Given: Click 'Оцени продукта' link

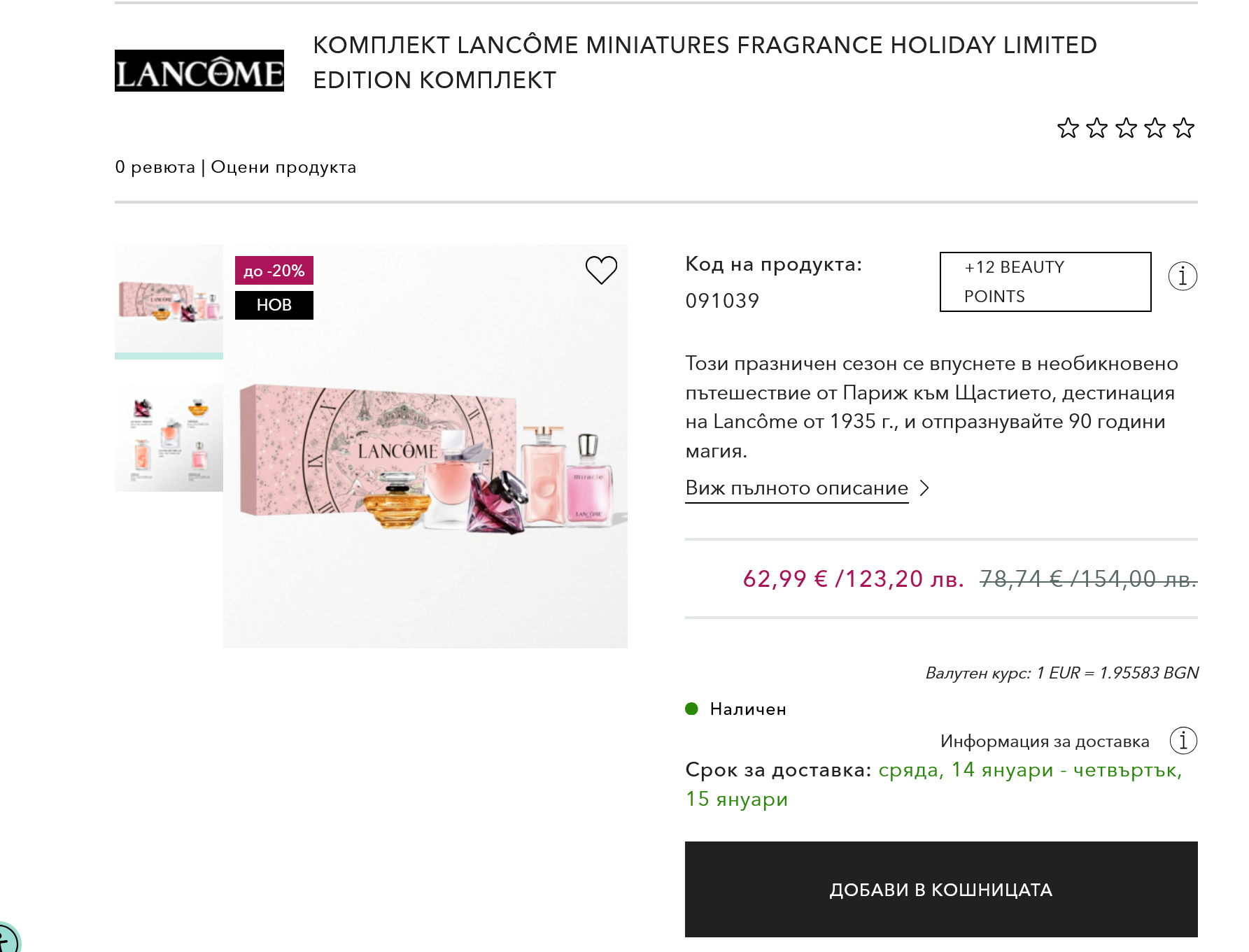Looking at the screenshot, I should [283, 167].
